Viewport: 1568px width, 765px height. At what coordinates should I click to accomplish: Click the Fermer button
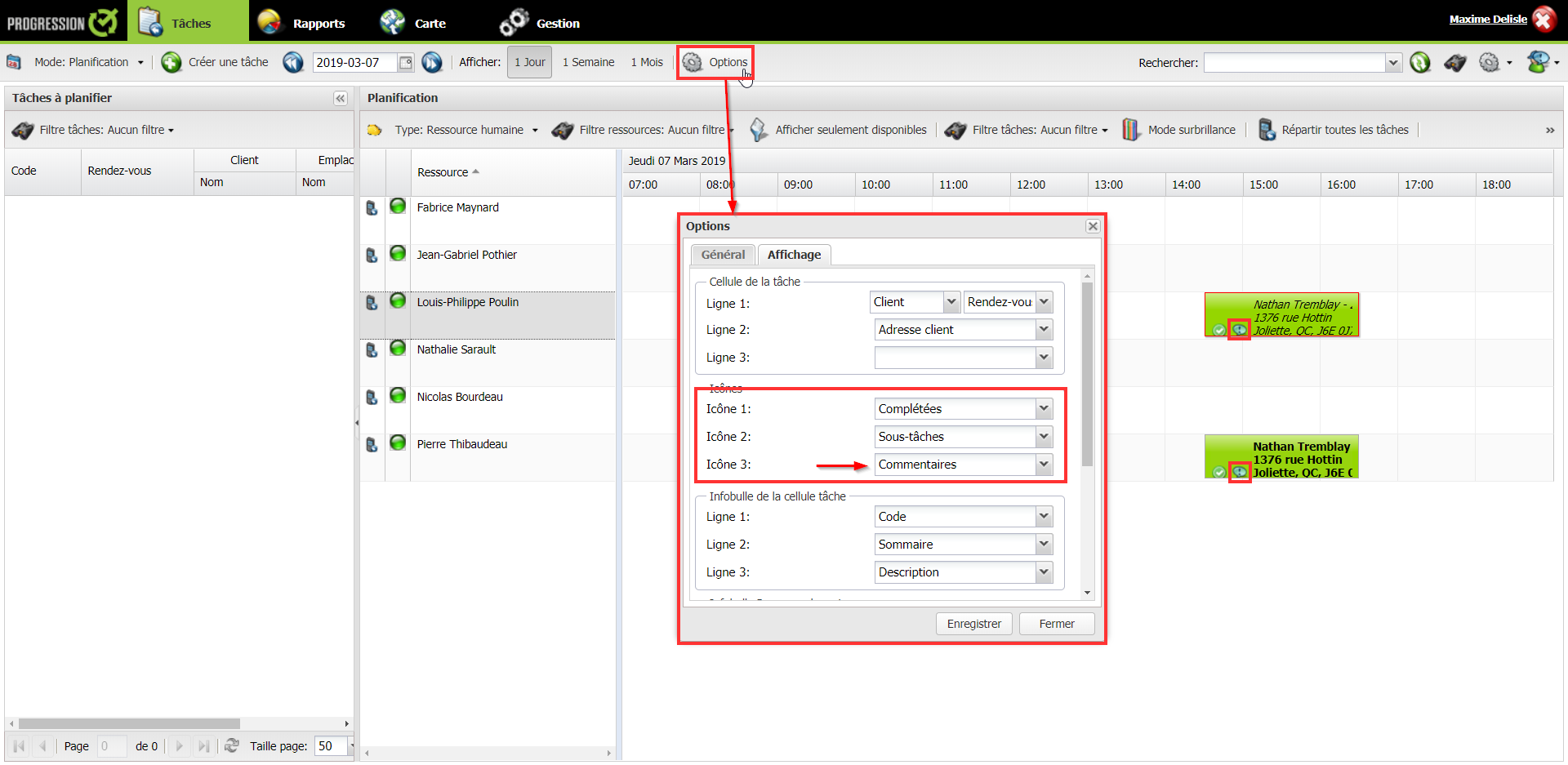pos(1056,624)
